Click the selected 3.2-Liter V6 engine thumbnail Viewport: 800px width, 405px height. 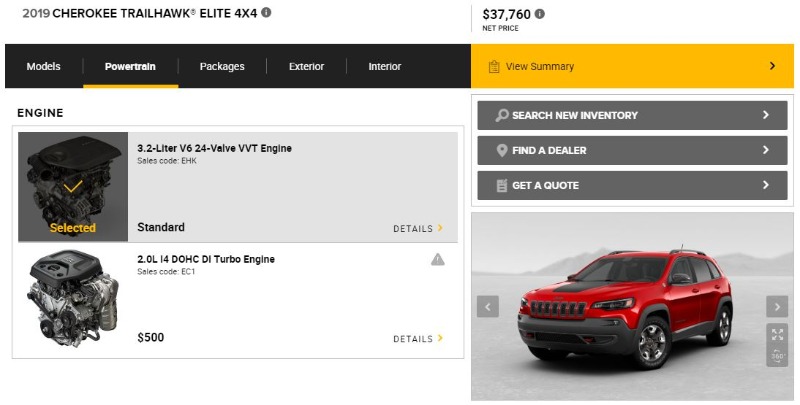click(x=73, y=187)
